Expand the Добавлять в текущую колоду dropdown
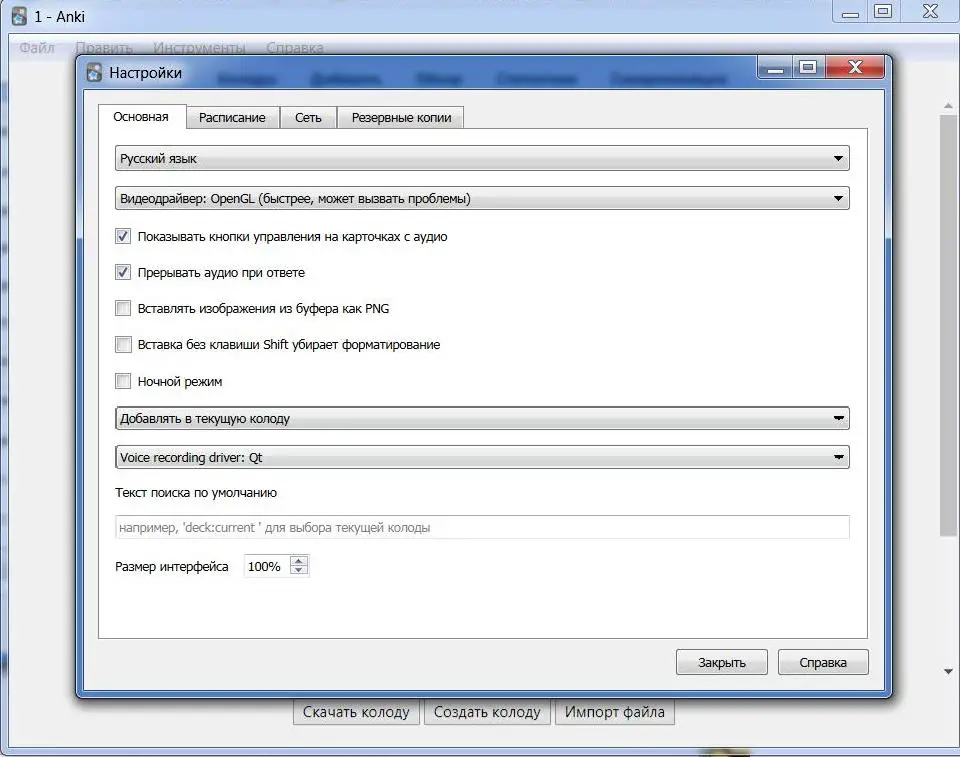 tap(482, 418)
